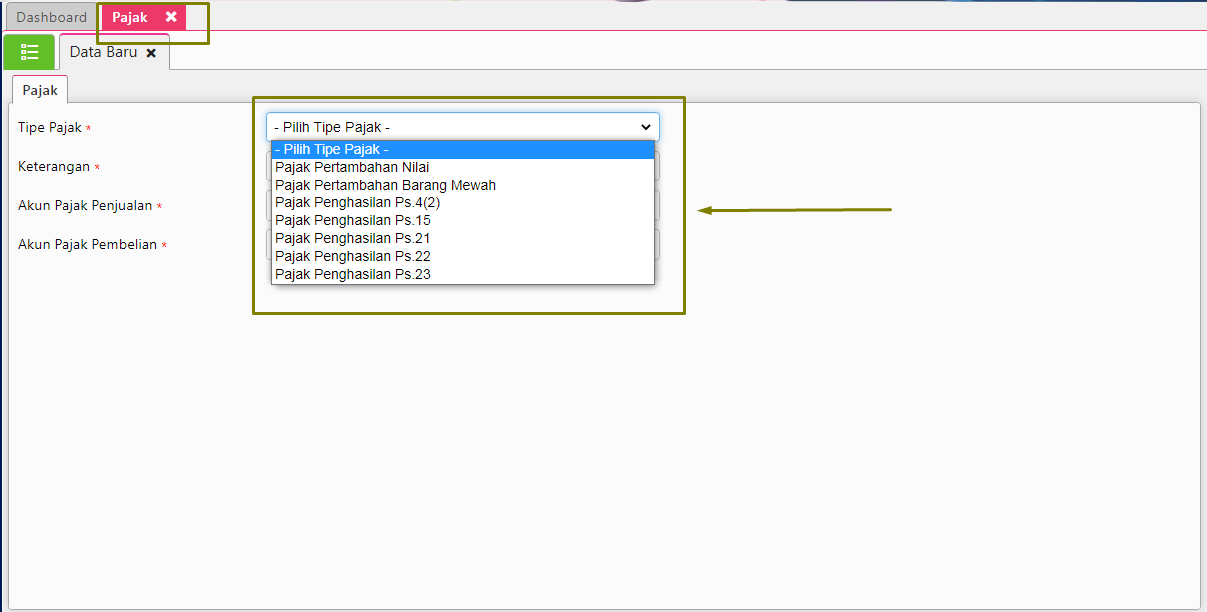Open the Data Baru tab

pyautogui.click(x=103, y=52)
